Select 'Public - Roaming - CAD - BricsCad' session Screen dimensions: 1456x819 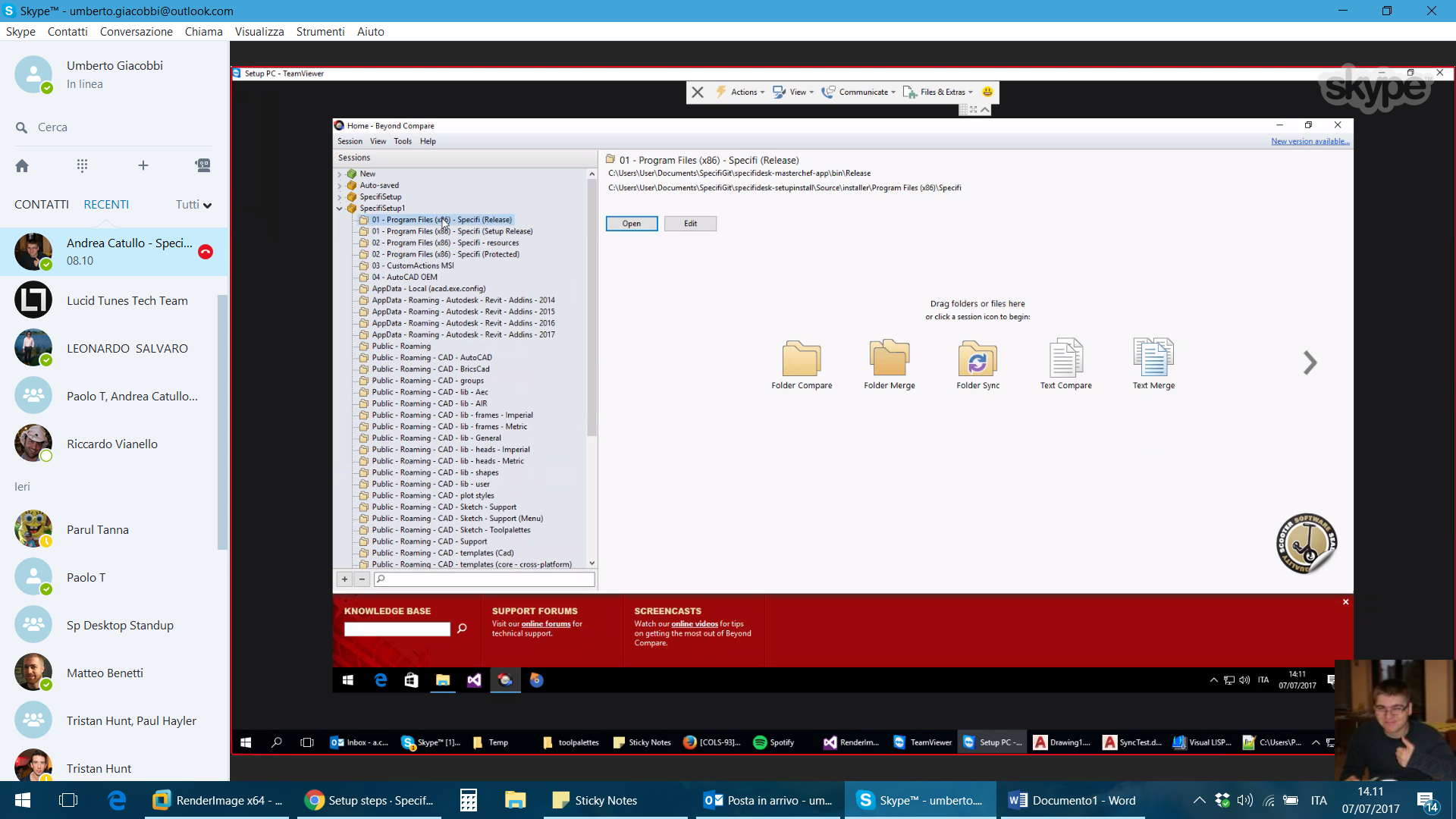[431, 369]
